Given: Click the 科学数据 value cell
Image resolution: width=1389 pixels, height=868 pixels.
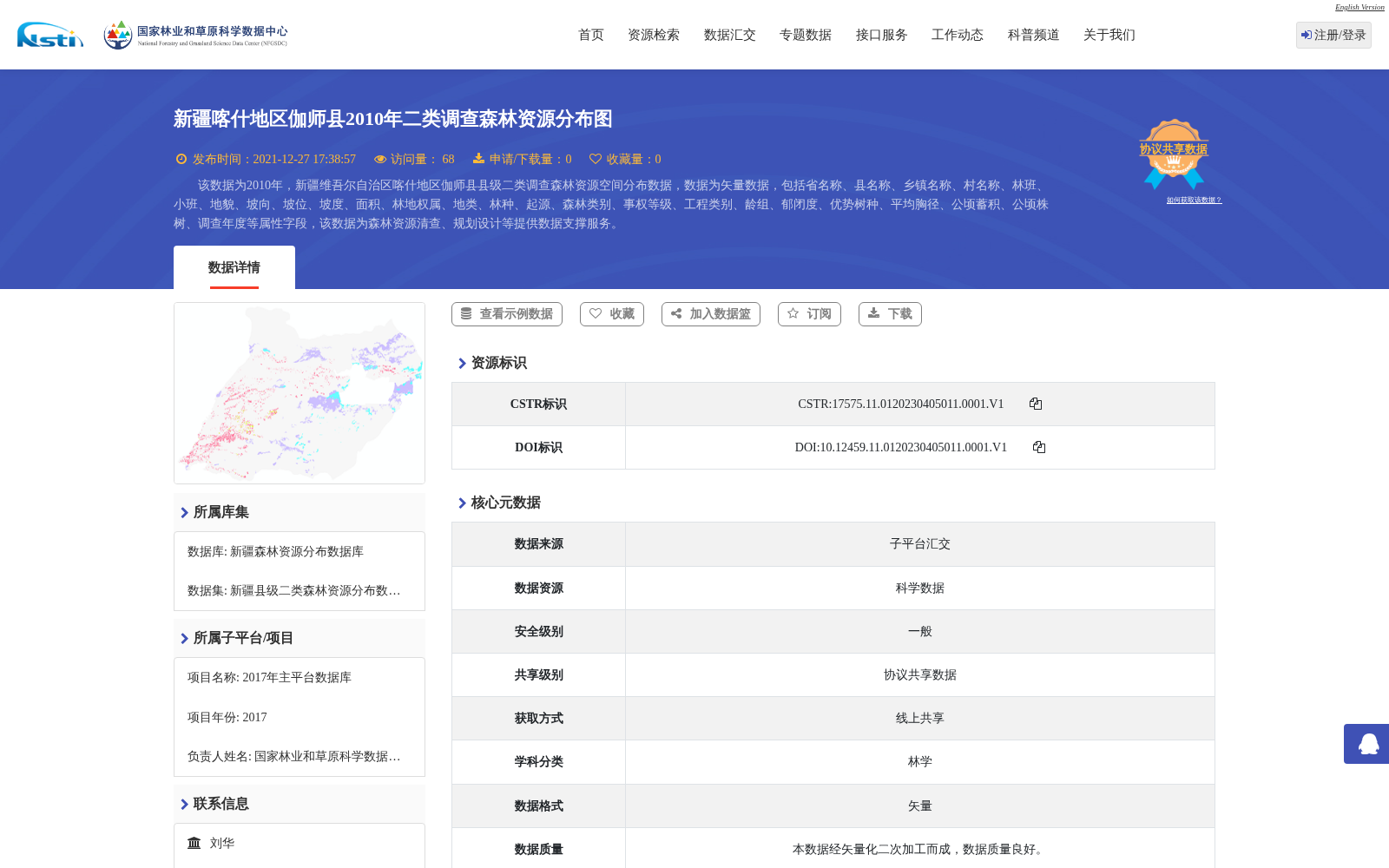Looking at the screenshot, I should [x=920, y=589].
